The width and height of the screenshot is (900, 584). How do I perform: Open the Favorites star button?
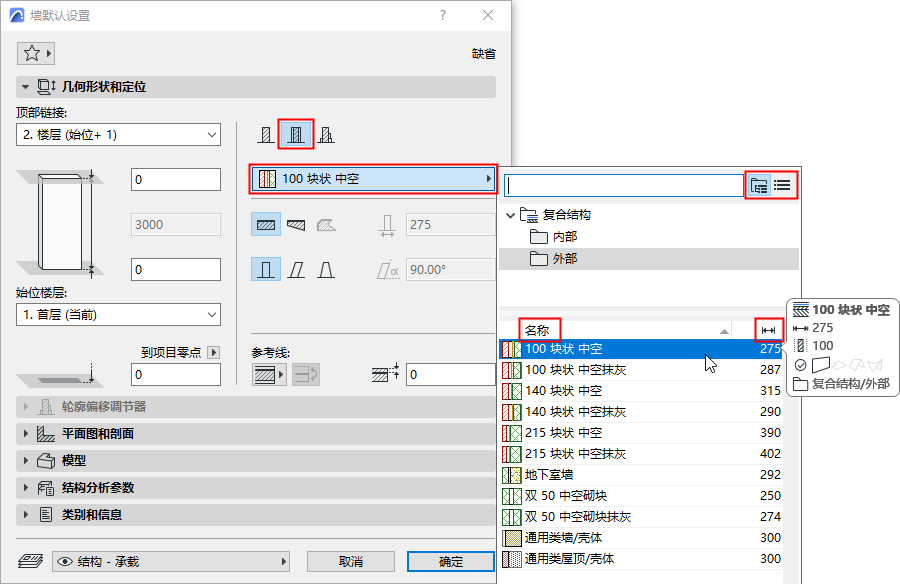click(36, 53)
